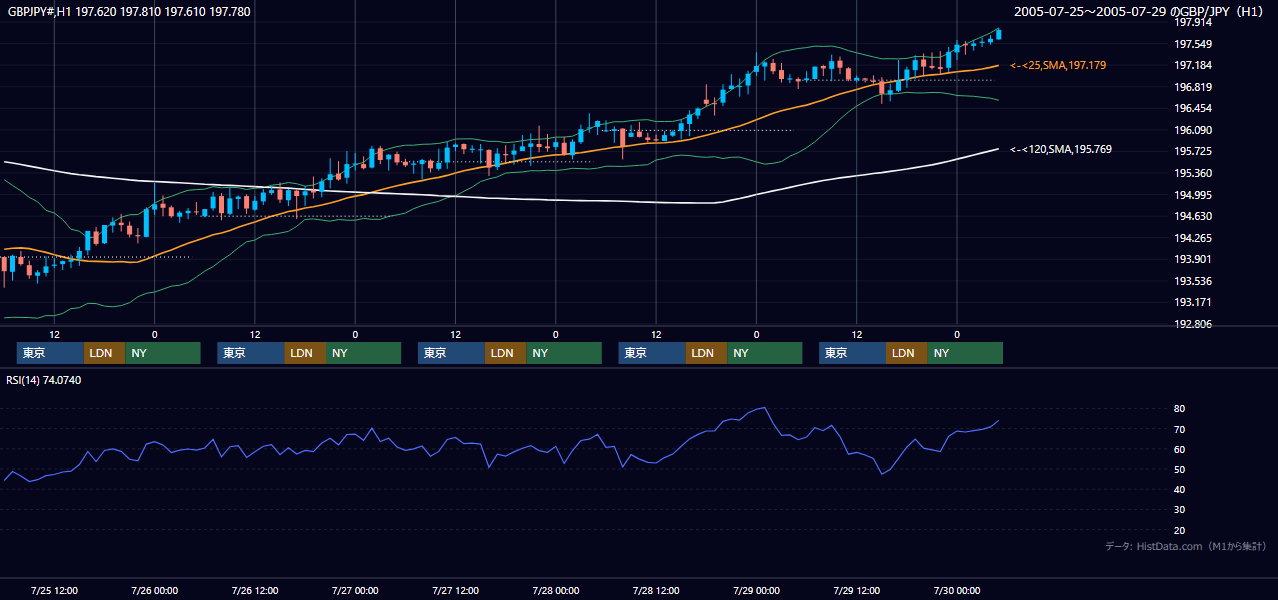1278x600 pixels.
Task: Click the RSI scale value 40
Action: tap(1180, 489)
